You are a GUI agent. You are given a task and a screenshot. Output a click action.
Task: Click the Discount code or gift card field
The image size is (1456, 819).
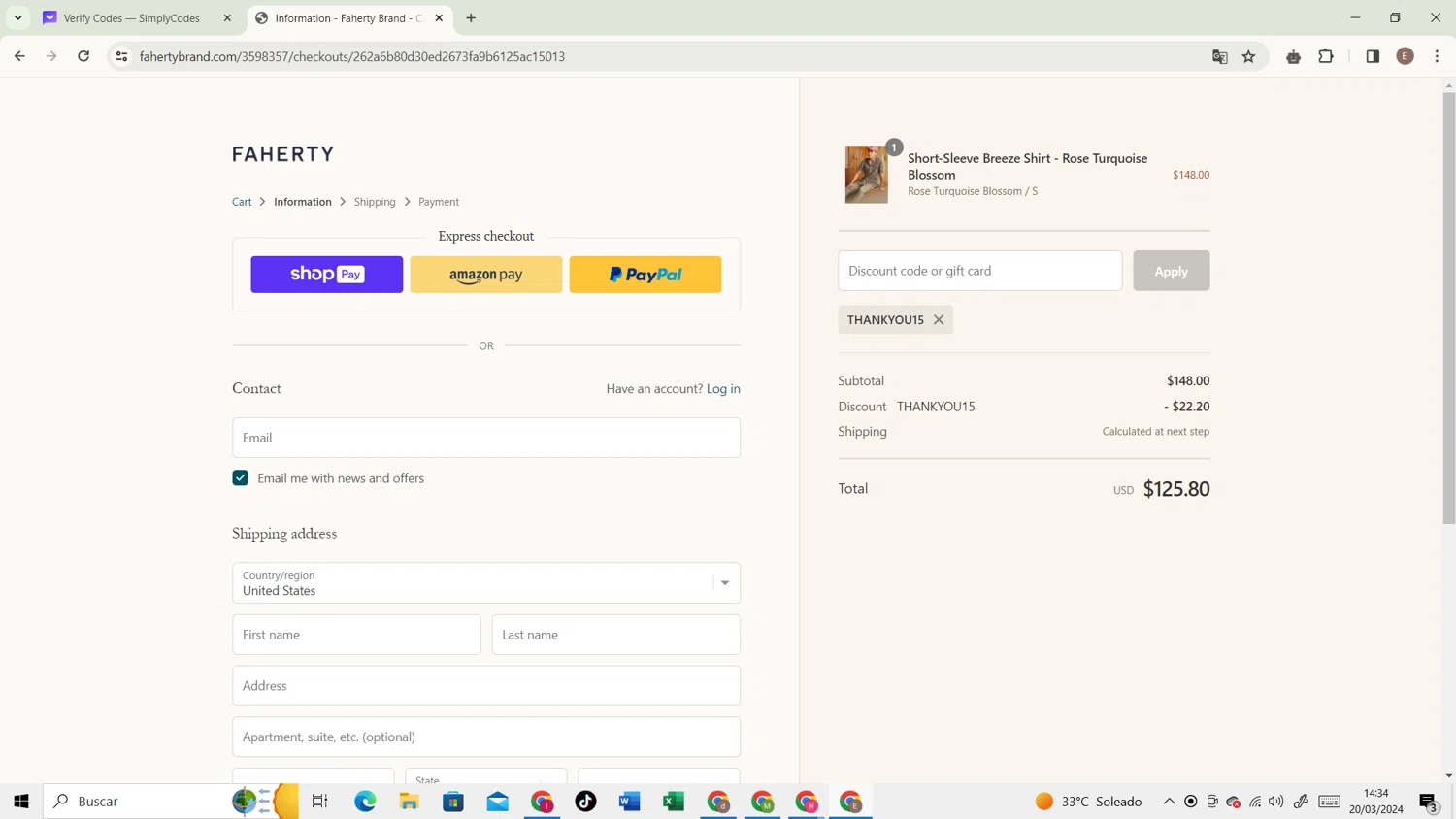click(x=980, y=271)
